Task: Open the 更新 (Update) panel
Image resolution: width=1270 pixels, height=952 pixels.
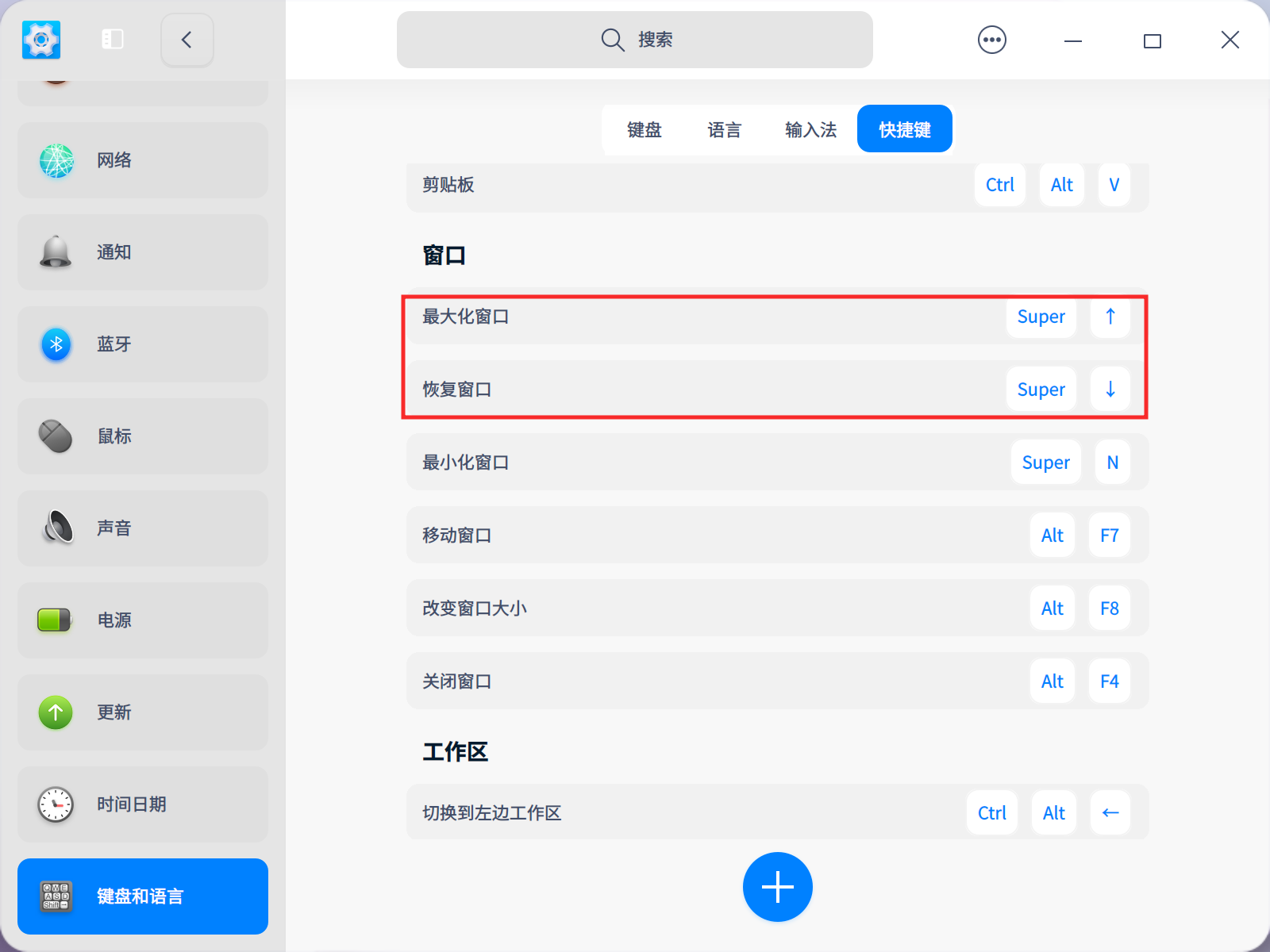Action: point(142,712)
